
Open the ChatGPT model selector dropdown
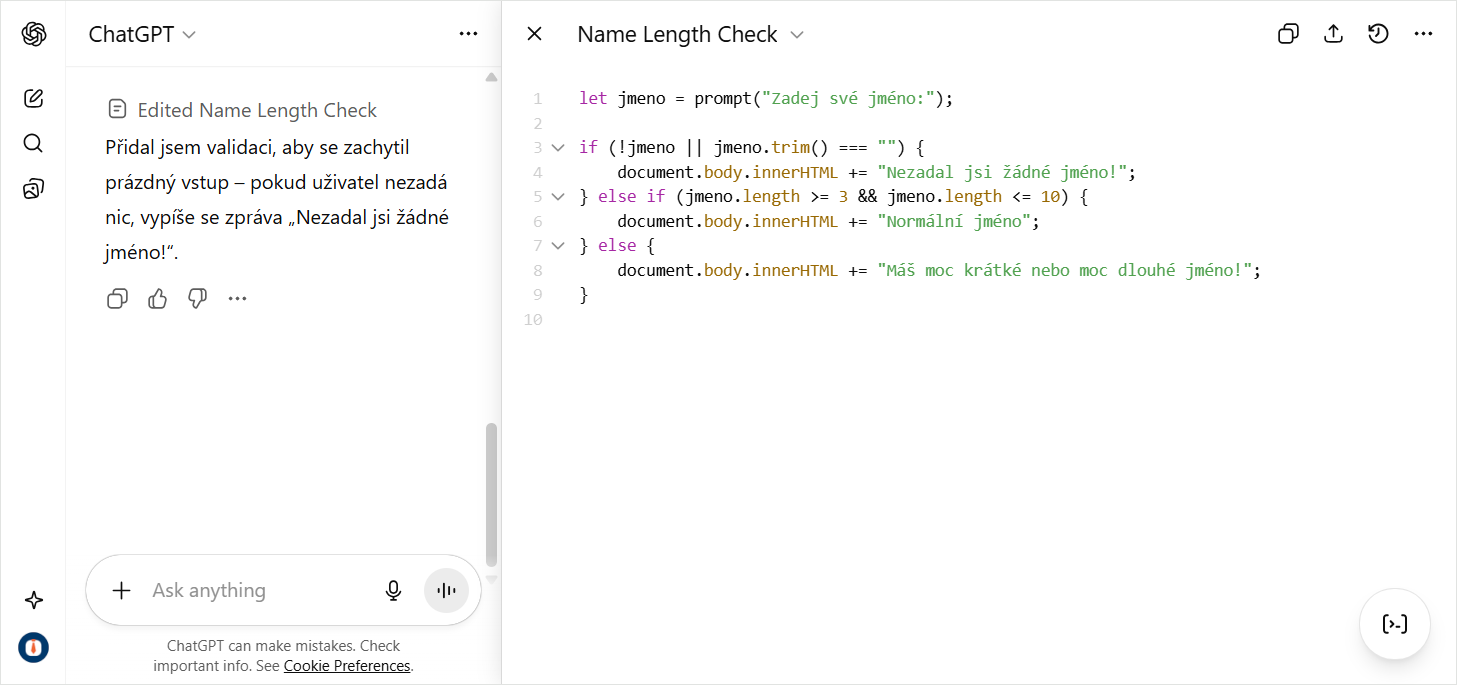pyautogui.click(x=141, y=33)
